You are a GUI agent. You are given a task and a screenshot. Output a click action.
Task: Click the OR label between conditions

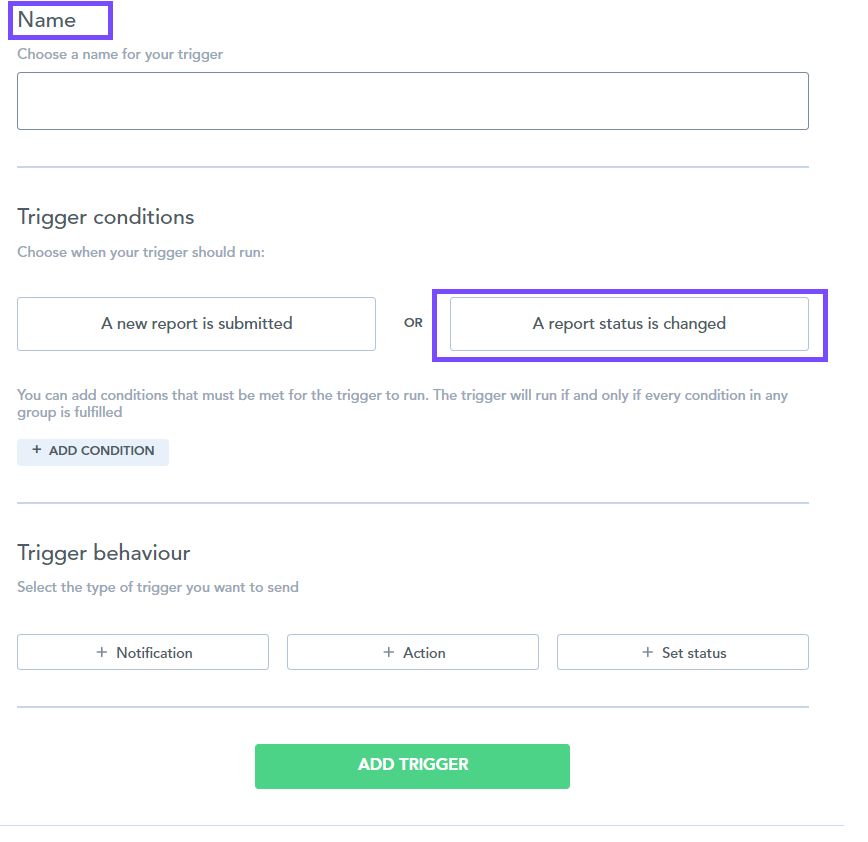point(413,323)
